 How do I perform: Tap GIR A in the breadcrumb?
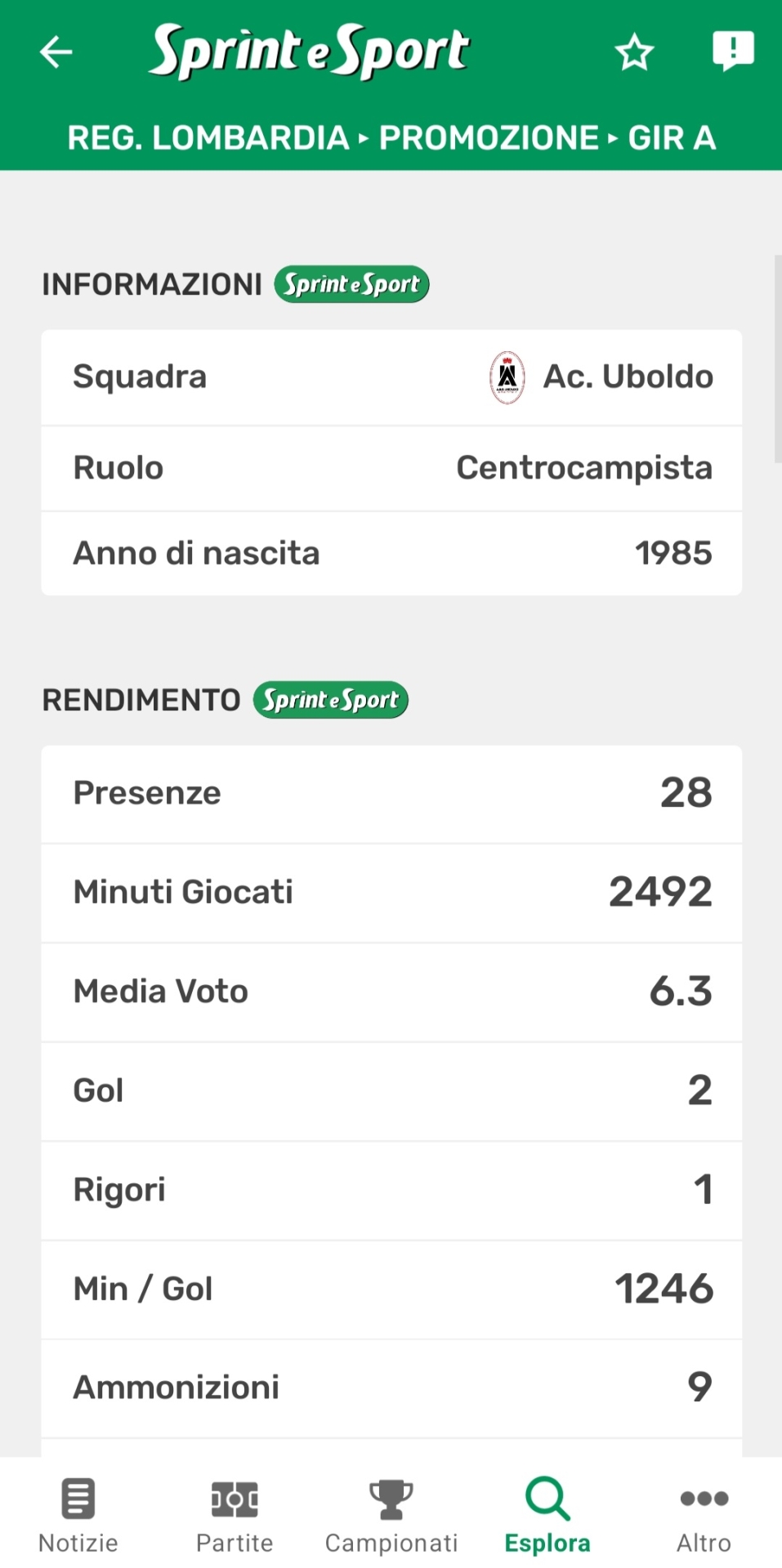coord(672,138)
